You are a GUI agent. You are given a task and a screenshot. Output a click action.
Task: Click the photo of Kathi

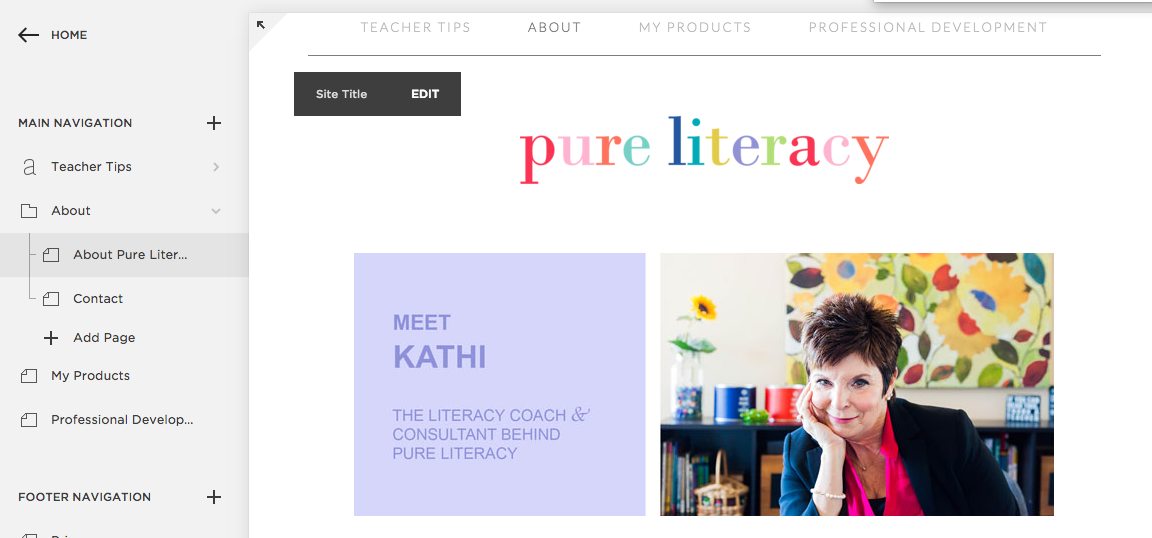pos(857,384)
